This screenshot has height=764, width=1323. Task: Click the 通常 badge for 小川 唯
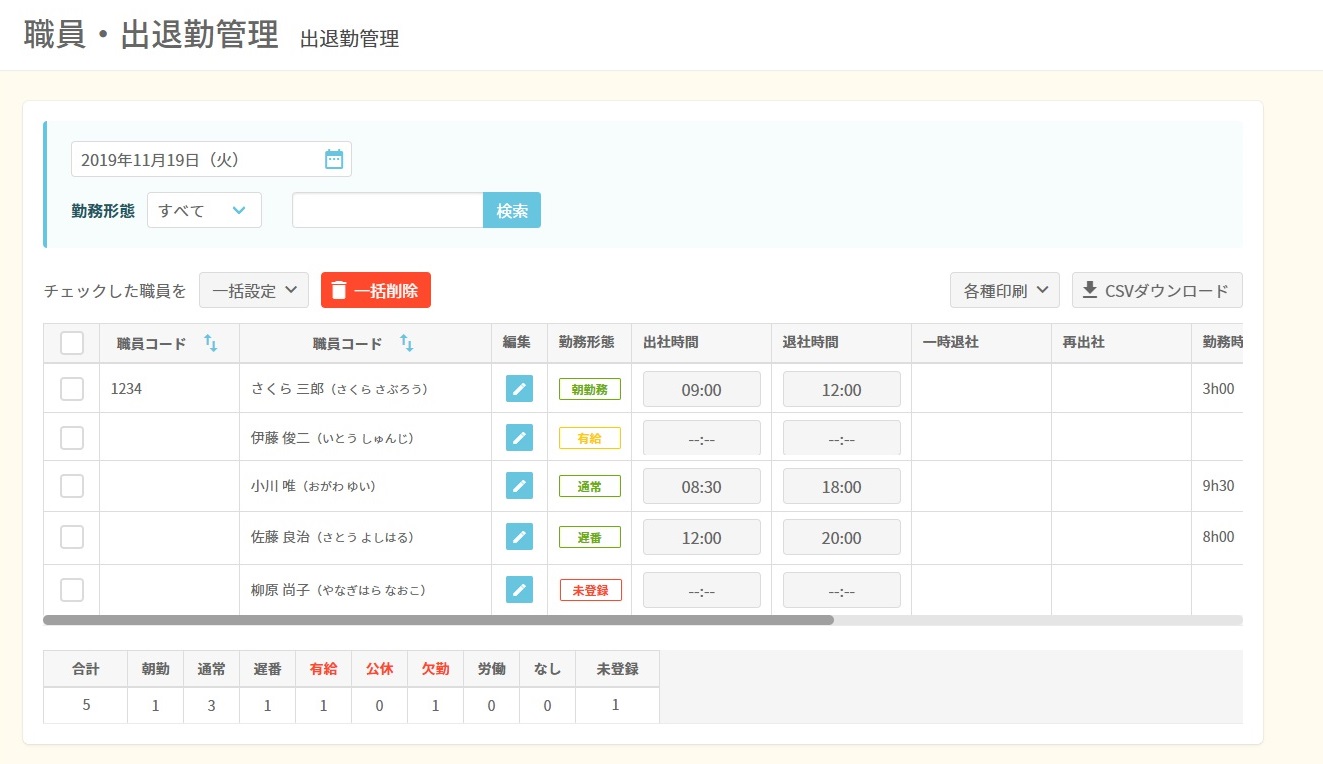pos(590,486)
